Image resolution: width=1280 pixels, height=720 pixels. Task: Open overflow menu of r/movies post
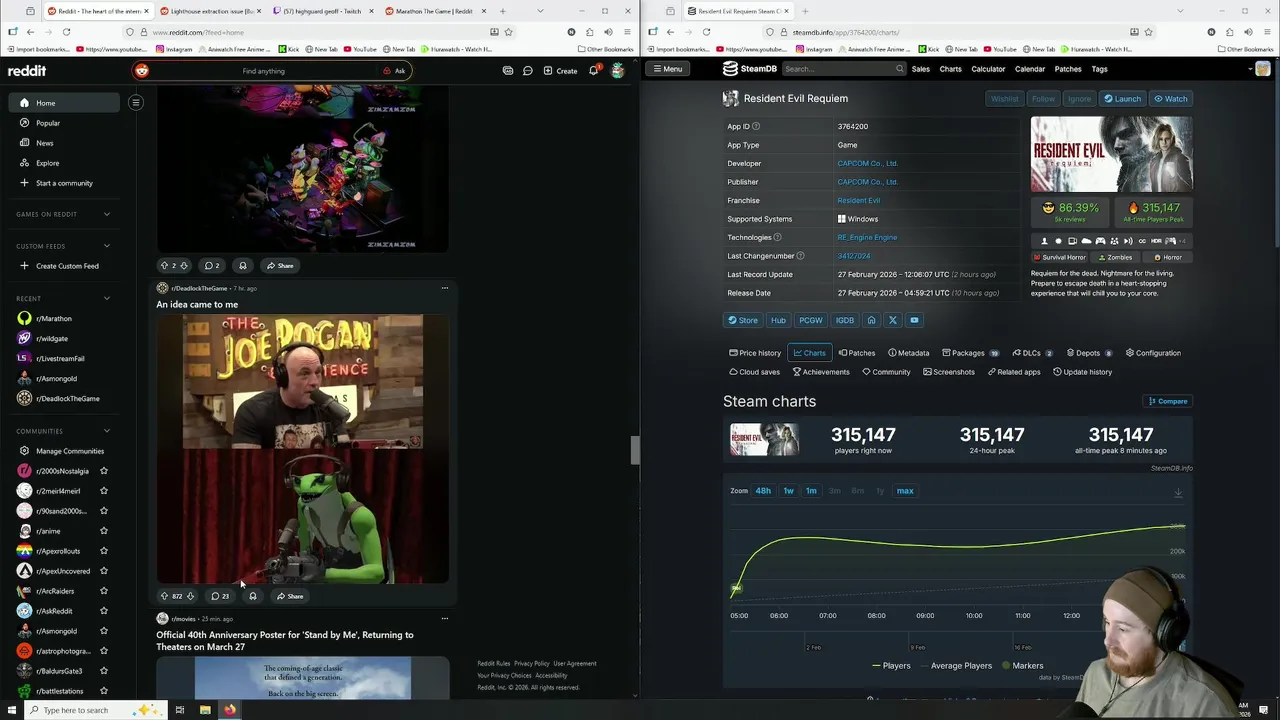(445, 618)
